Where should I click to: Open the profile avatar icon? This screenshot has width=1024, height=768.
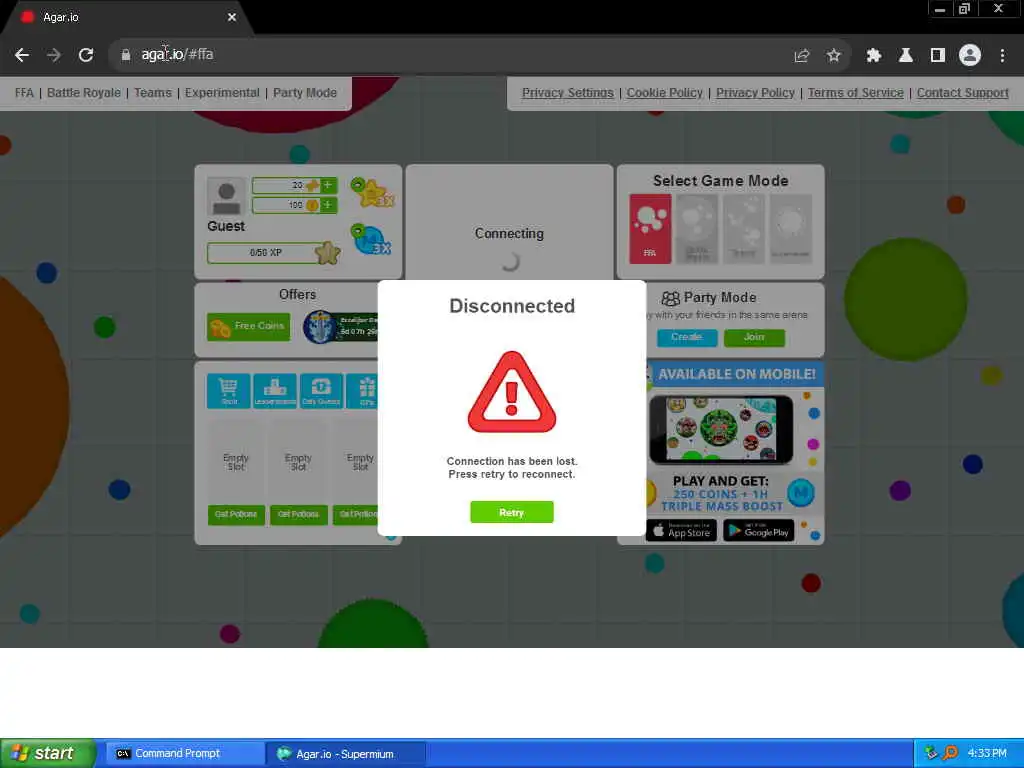coord(969,55)
